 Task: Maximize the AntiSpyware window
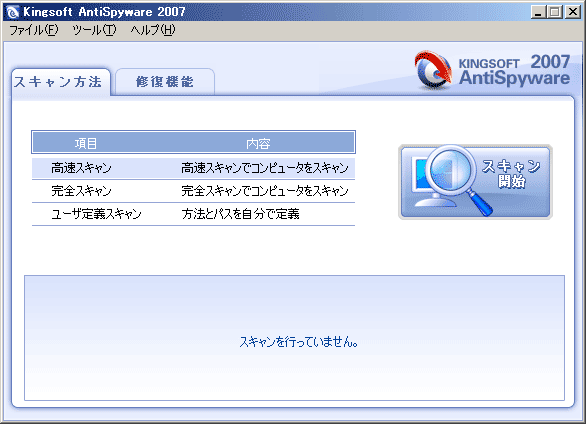[x=555, y=12]
